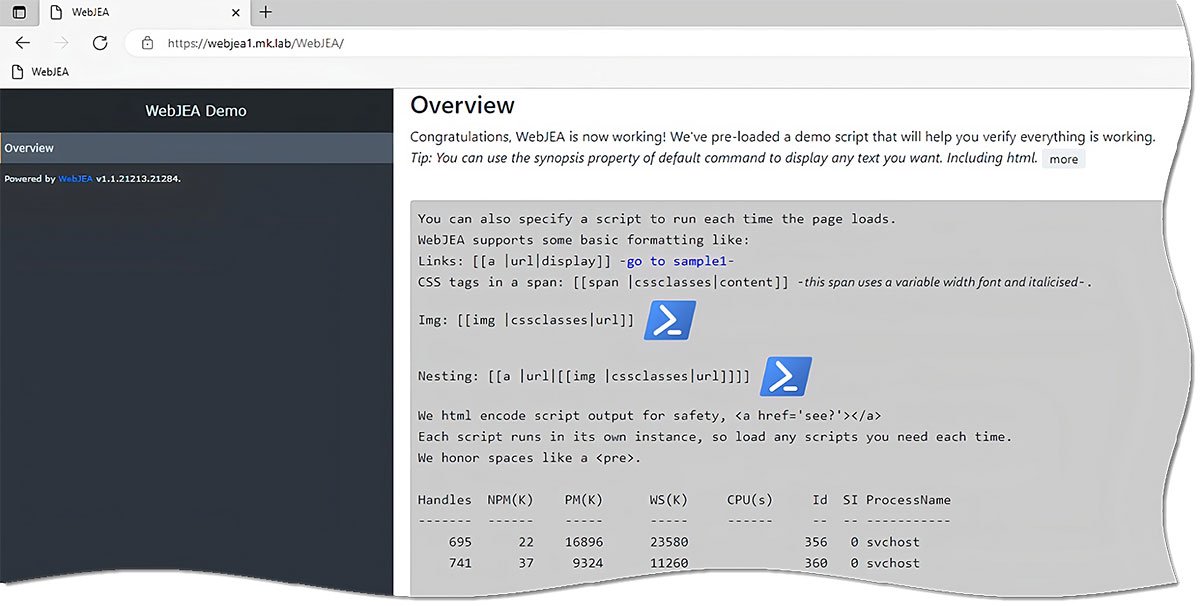Open a new browser tab
Viewport: 1200px width, 606px height.
click(265, 13)
